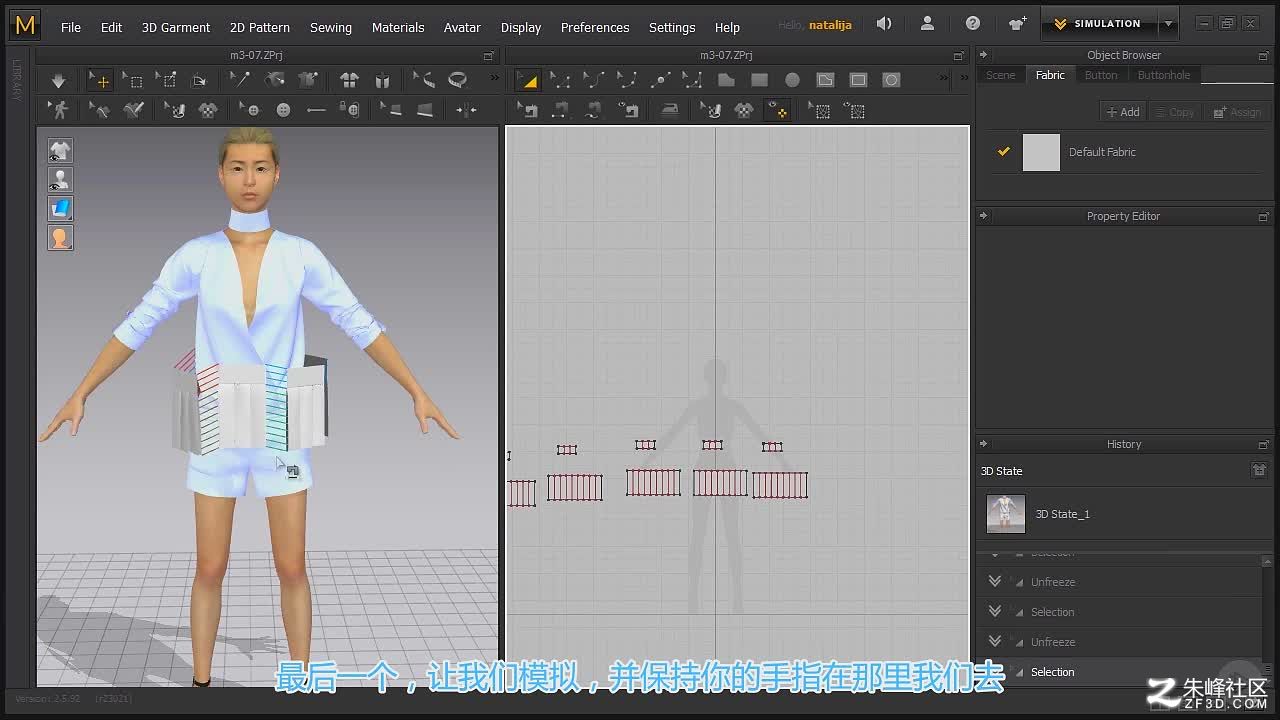This screenshot has height=720, width=1280.
Task: Select the 3D checkered garment texture icon
Action: [x=208, y=110]
